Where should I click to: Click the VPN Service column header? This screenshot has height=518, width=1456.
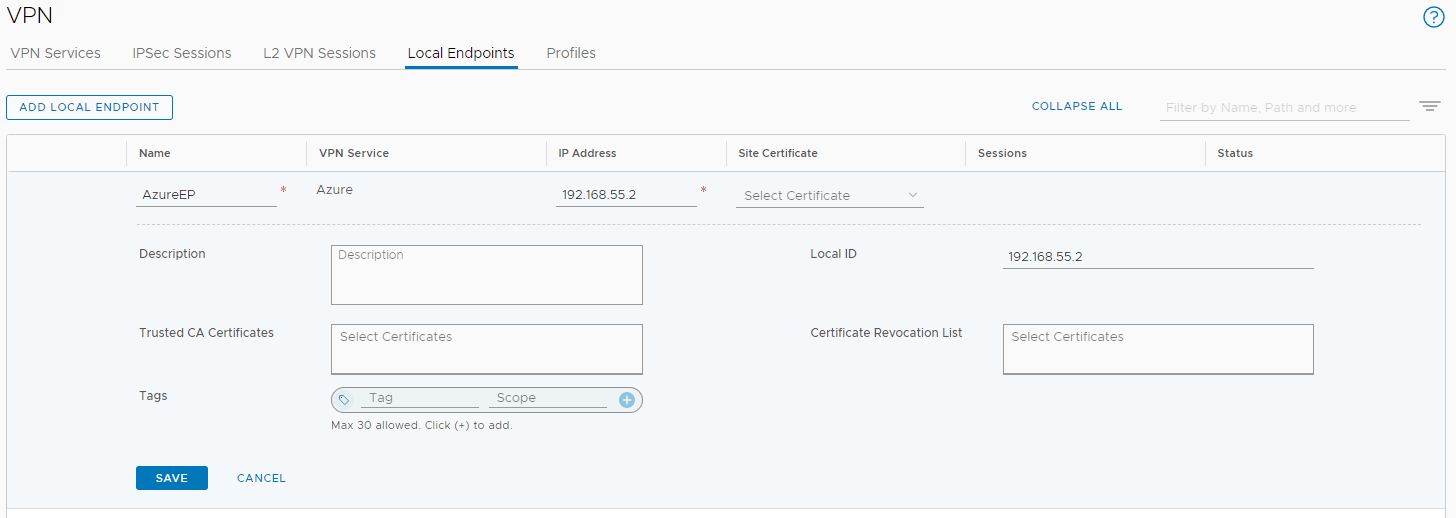pos(354,153)
